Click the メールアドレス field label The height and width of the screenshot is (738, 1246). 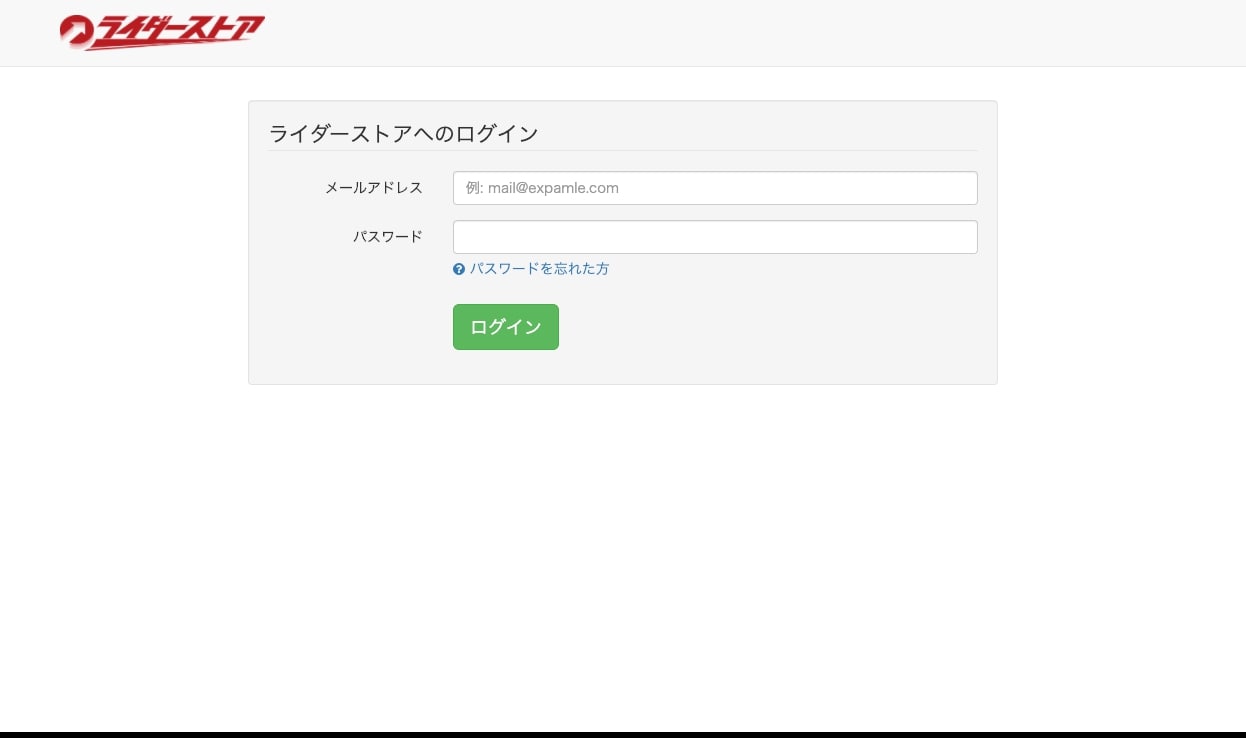(x=372, y=187)
